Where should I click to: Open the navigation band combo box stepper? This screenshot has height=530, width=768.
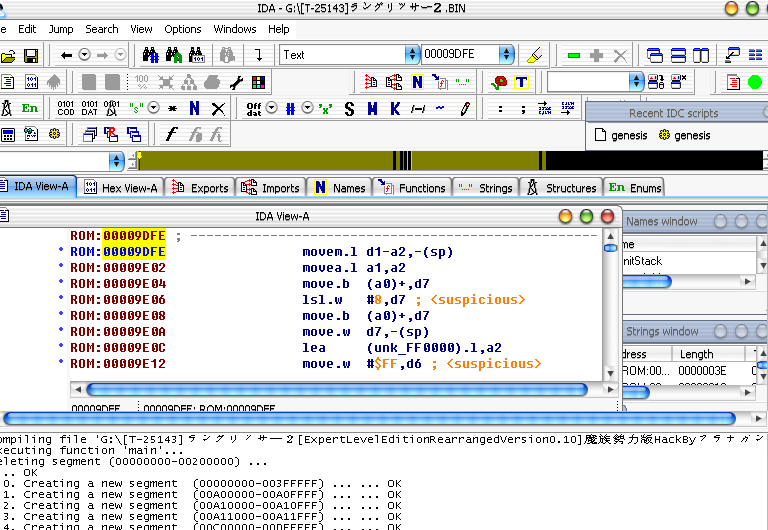click(116, 161)
